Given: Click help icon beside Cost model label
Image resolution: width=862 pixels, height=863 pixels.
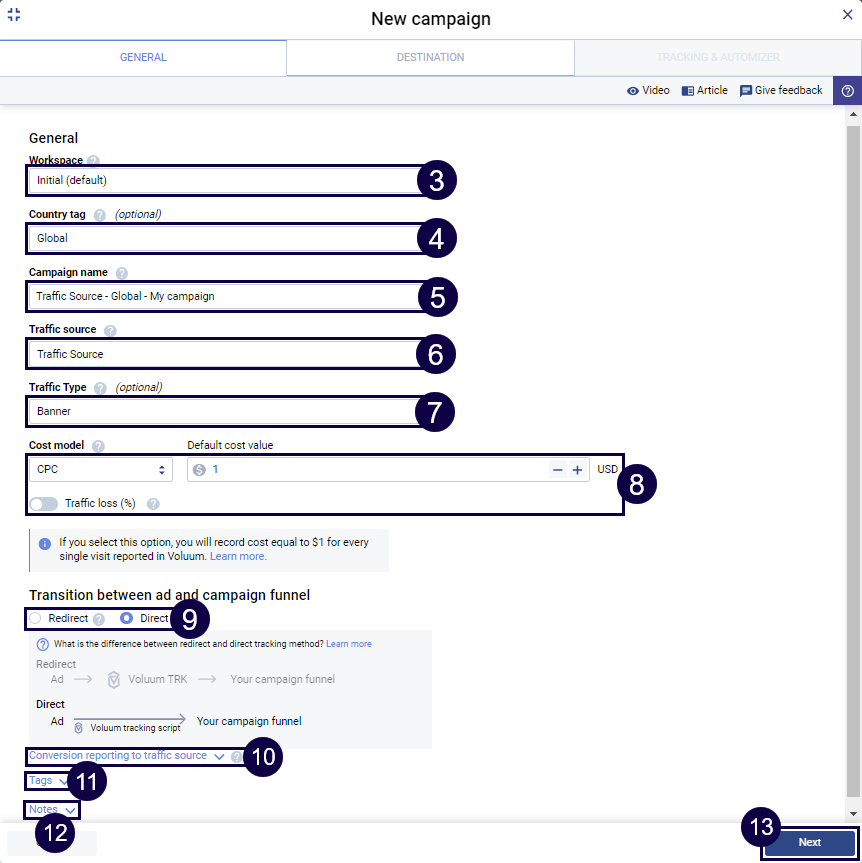Looking at the screenshot, I should 98,446.
